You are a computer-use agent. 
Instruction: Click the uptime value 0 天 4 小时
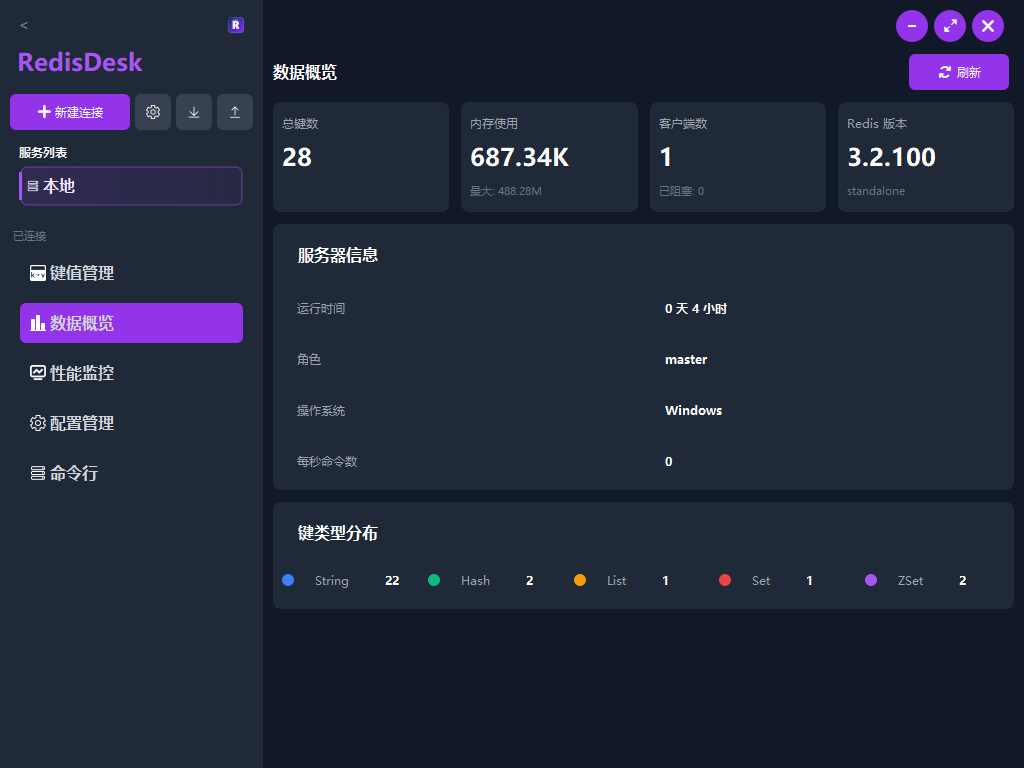tap(696, 309)
